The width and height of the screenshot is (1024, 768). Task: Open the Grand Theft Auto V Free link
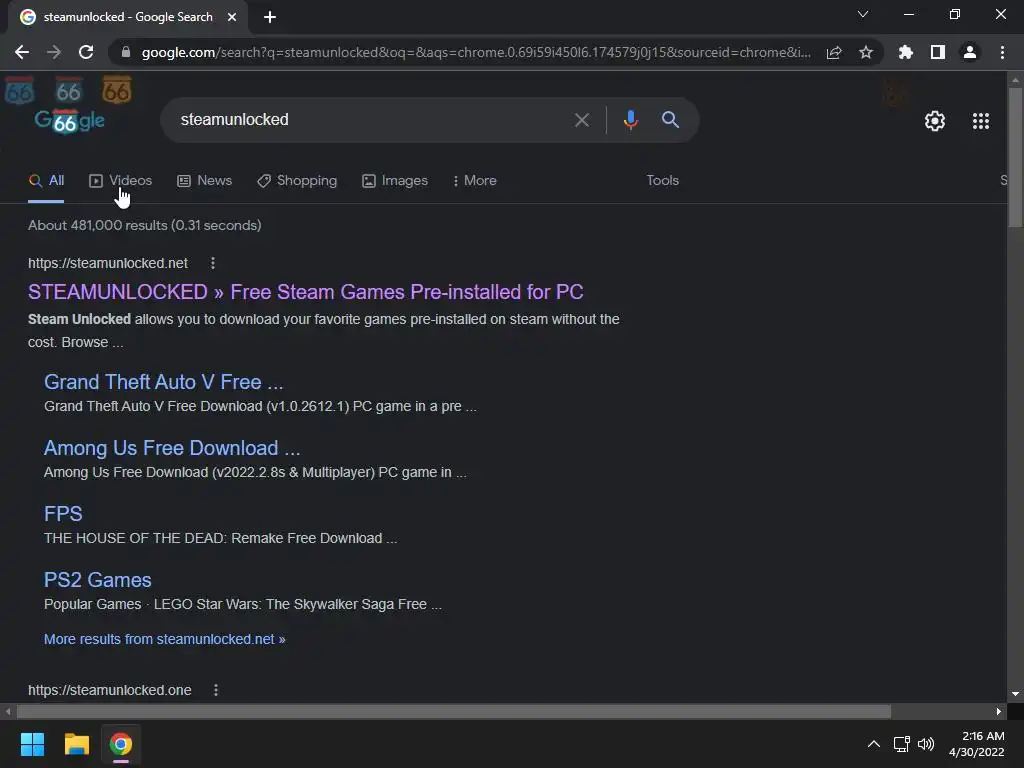(x=163, y=382)
